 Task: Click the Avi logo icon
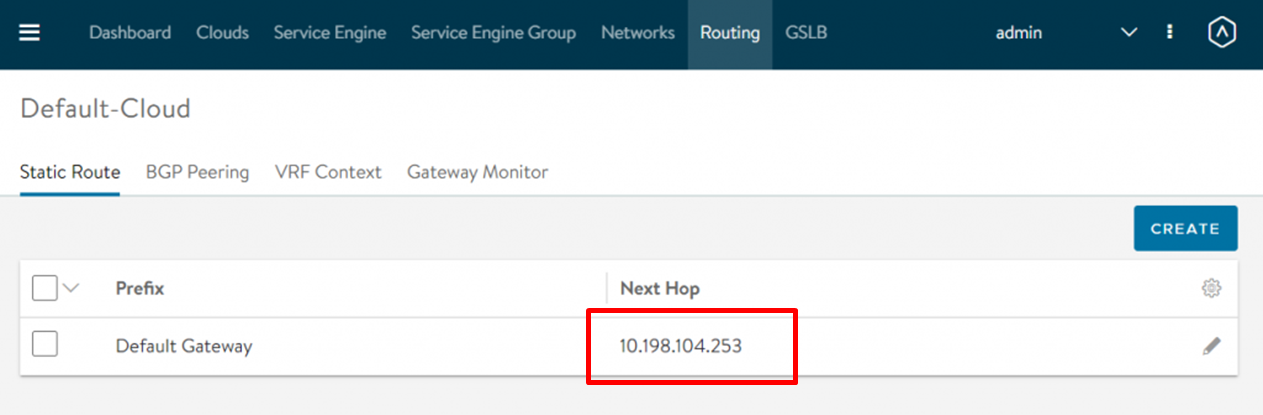coord(1221,33)
